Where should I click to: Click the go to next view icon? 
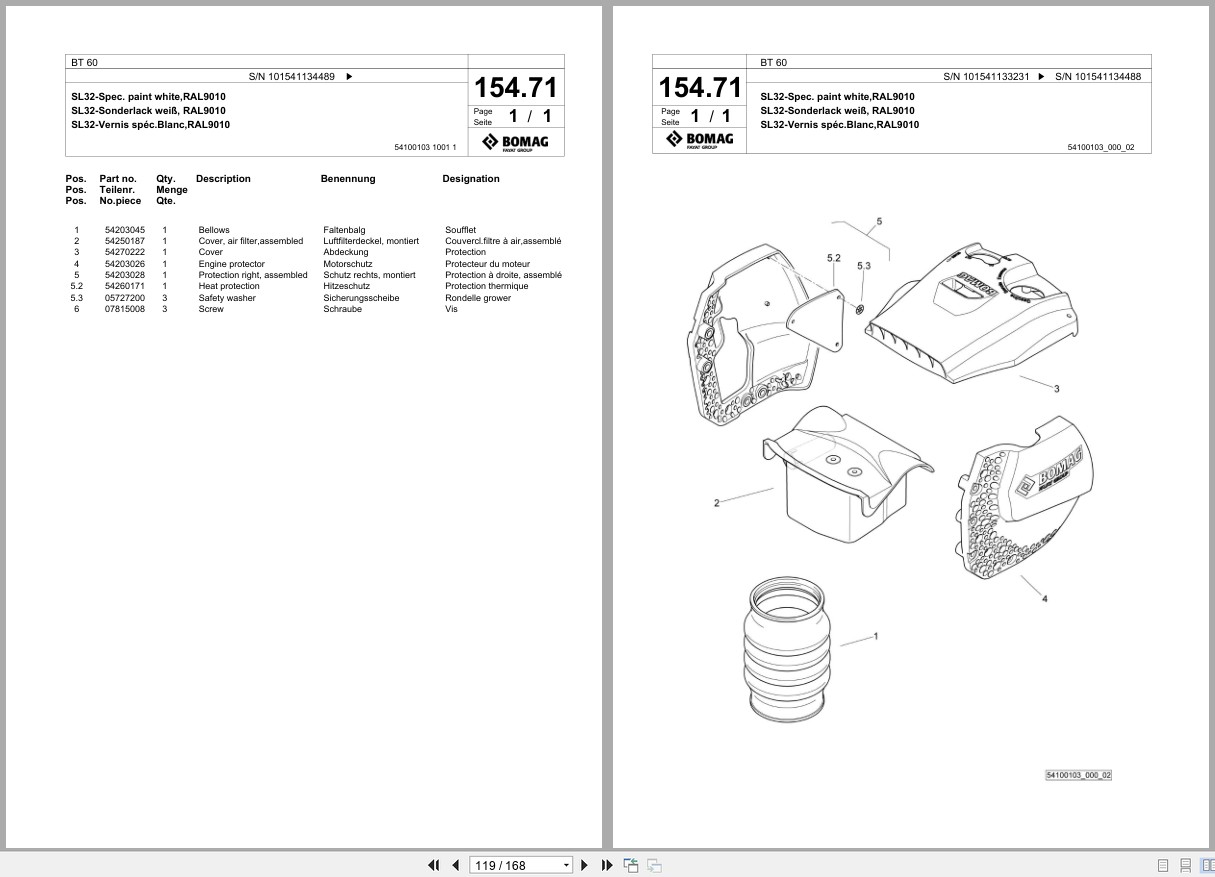point(654,865)
